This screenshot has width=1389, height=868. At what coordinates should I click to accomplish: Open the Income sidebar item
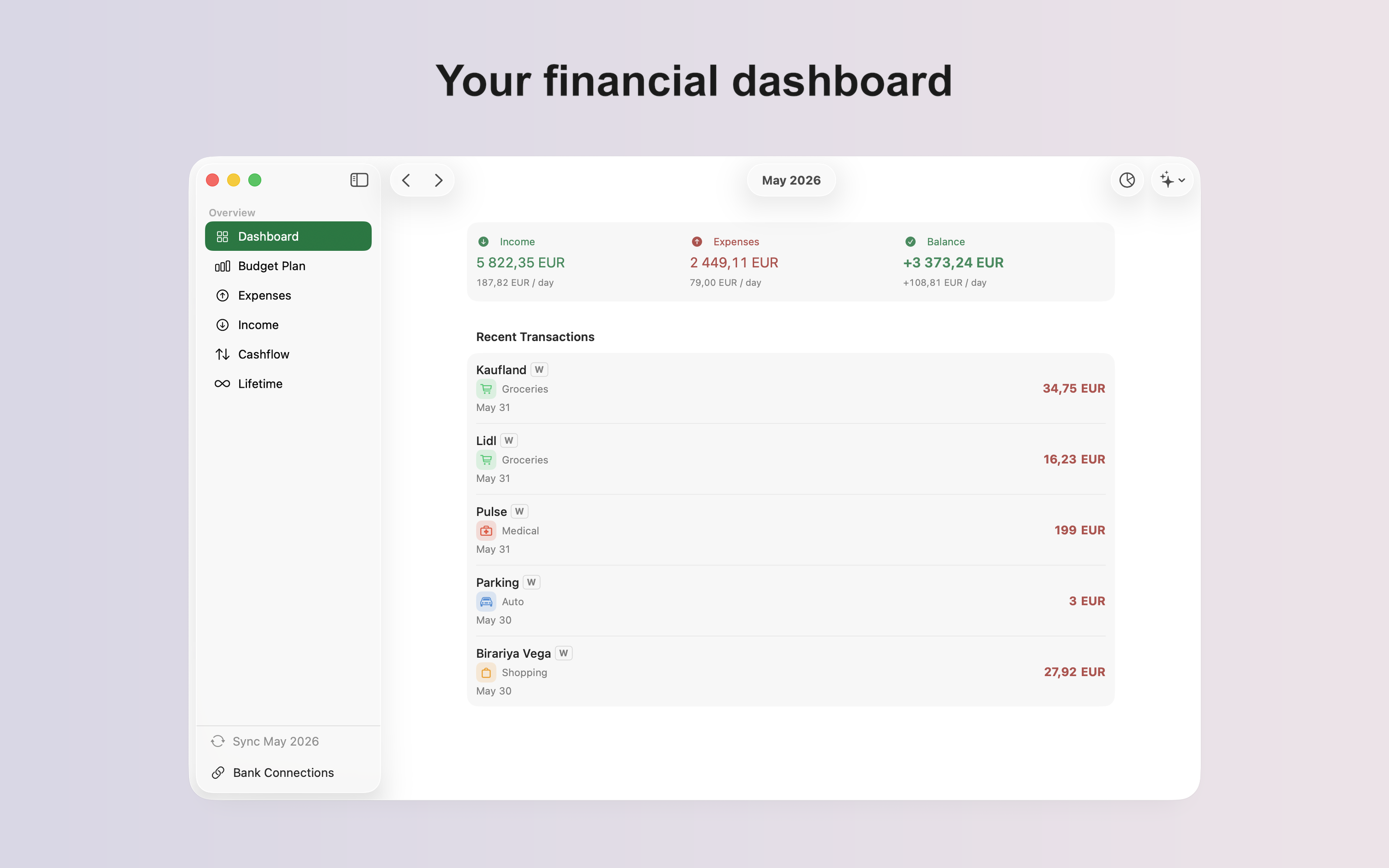click(288, 325)
